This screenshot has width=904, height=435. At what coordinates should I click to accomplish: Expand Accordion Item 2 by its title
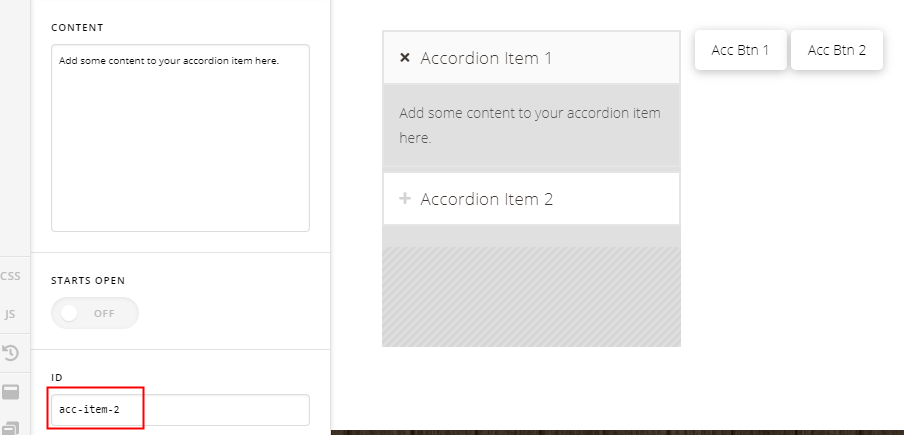click(487, 199)
